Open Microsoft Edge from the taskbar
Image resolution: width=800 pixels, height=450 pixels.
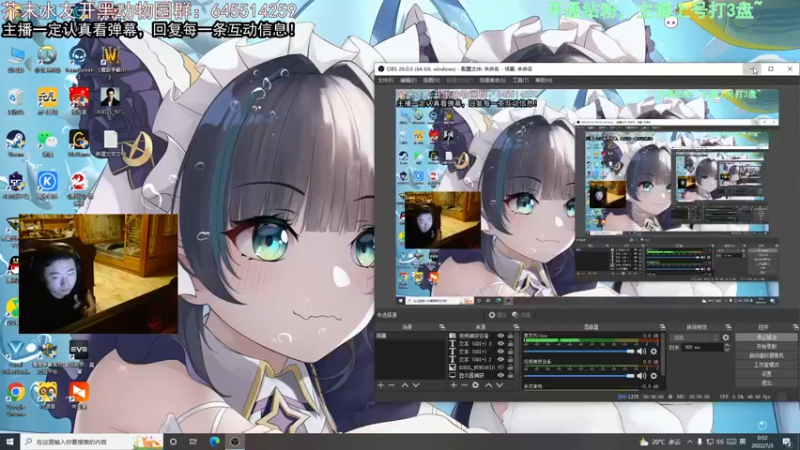(x=214, y=442)
